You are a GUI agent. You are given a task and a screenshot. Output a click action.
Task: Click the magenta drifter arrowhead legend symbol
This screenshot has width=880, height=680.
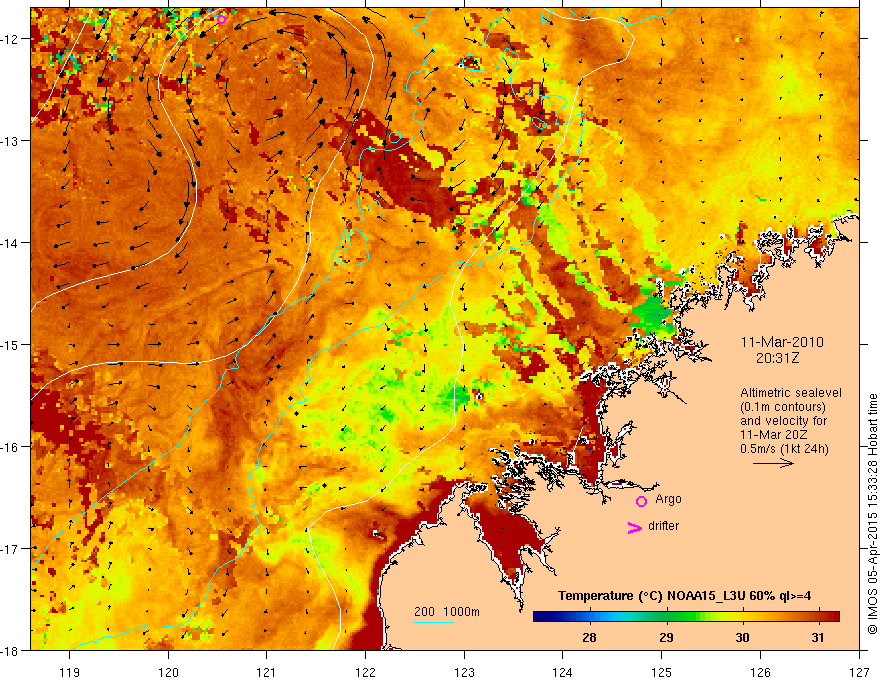point(635,527)
